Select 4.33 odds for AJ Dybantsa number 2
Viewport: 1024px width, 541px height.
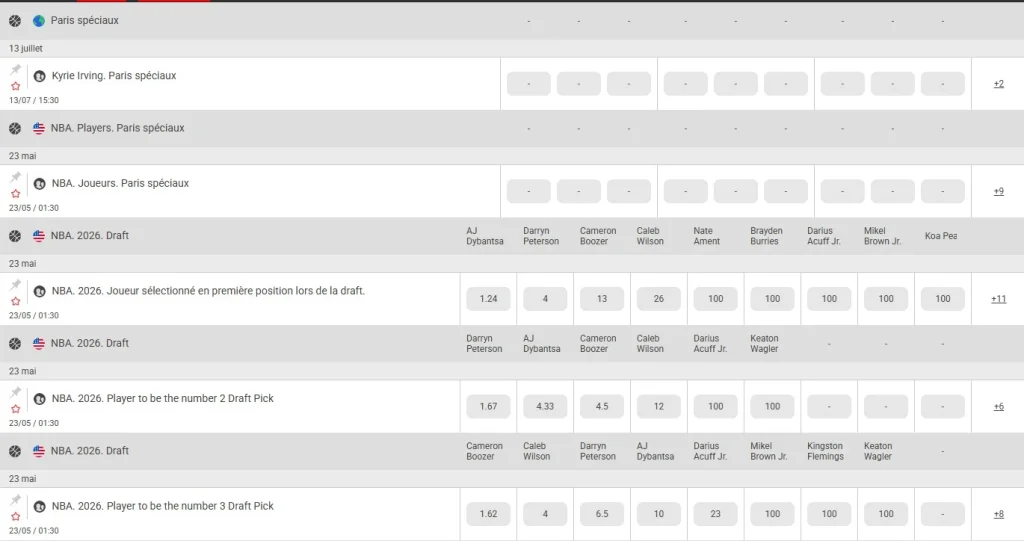click(545, 406)
